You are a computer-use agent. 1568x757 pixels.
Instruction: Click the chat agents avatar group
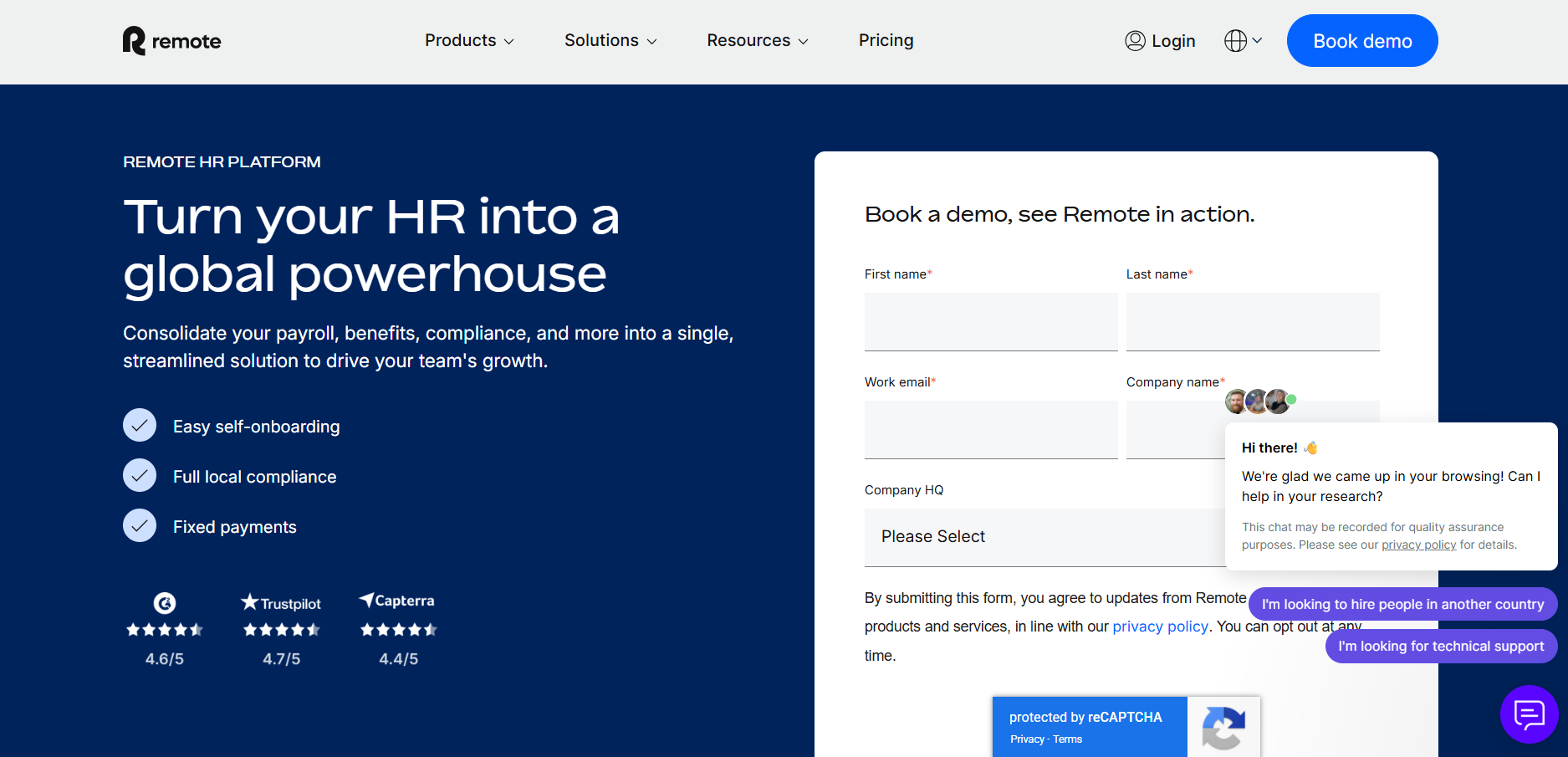point(1260,402)
